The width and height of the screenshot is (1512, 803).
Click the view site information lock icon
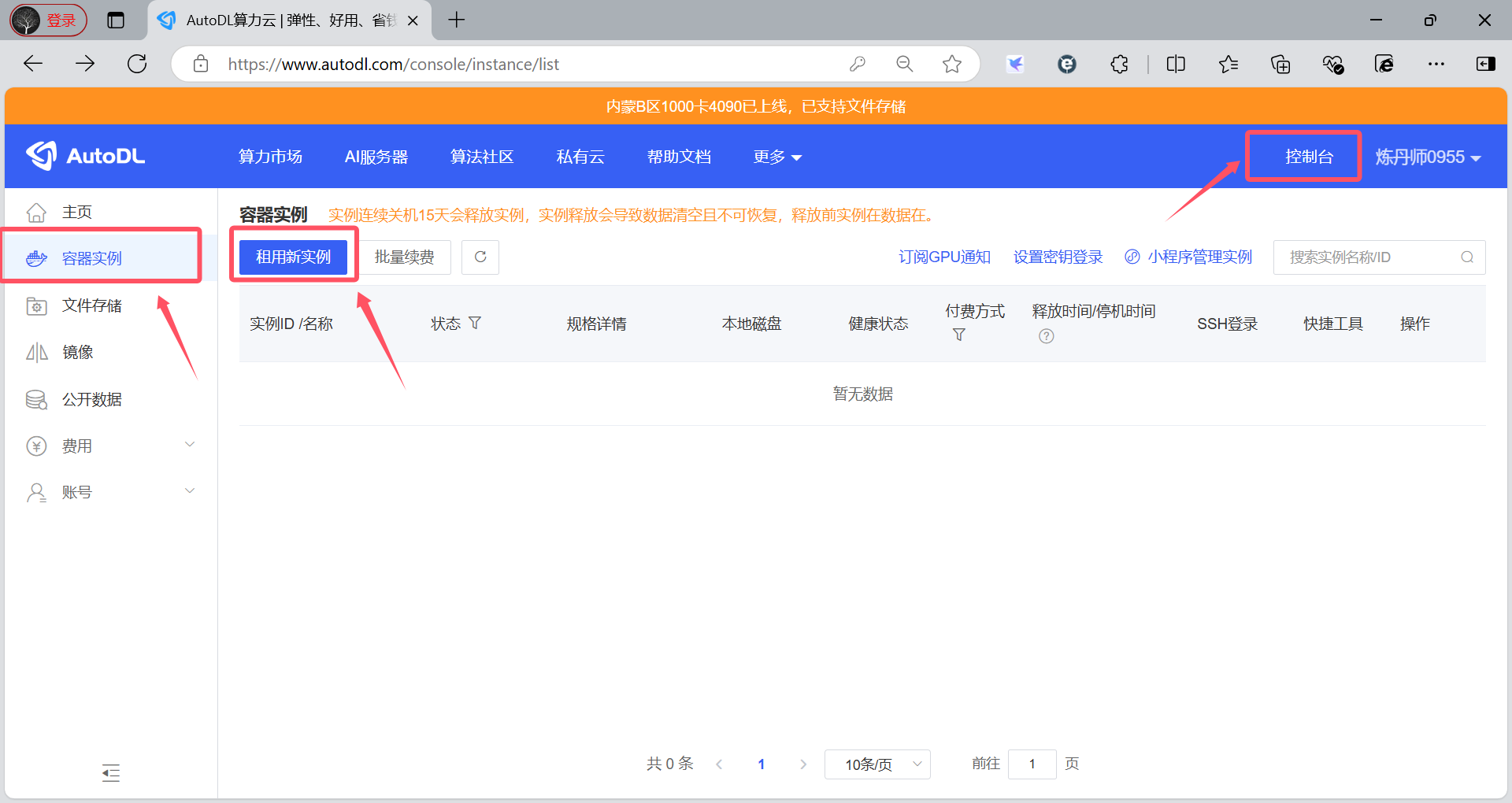click(201, 64)
